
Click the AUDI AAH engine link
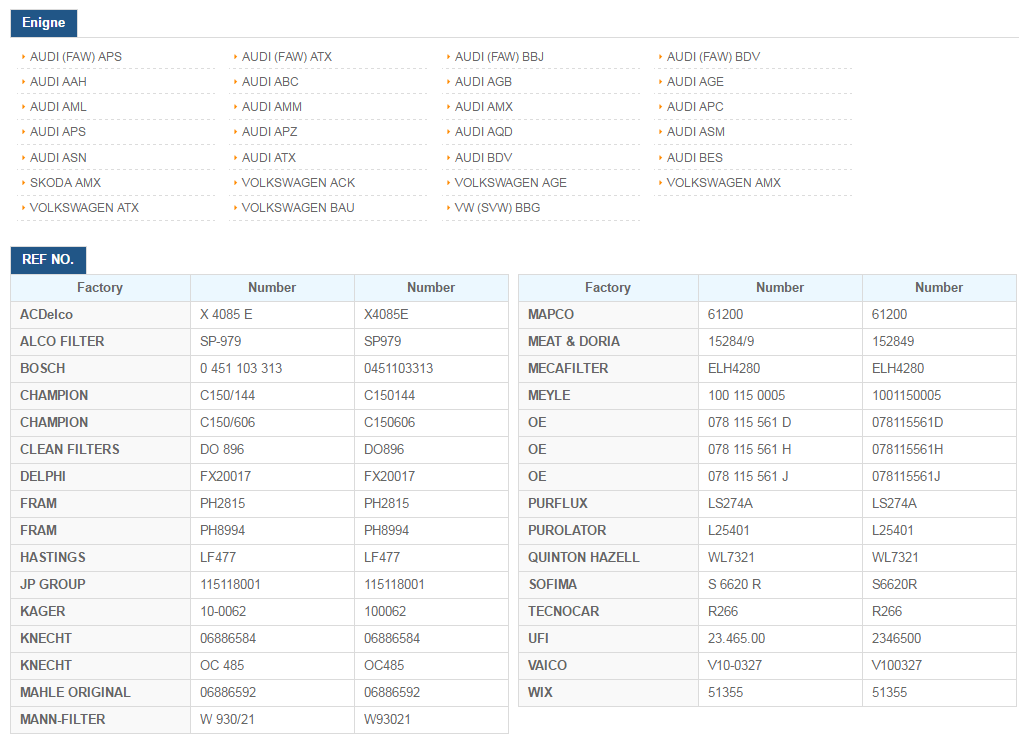click(x=58, y=81)
